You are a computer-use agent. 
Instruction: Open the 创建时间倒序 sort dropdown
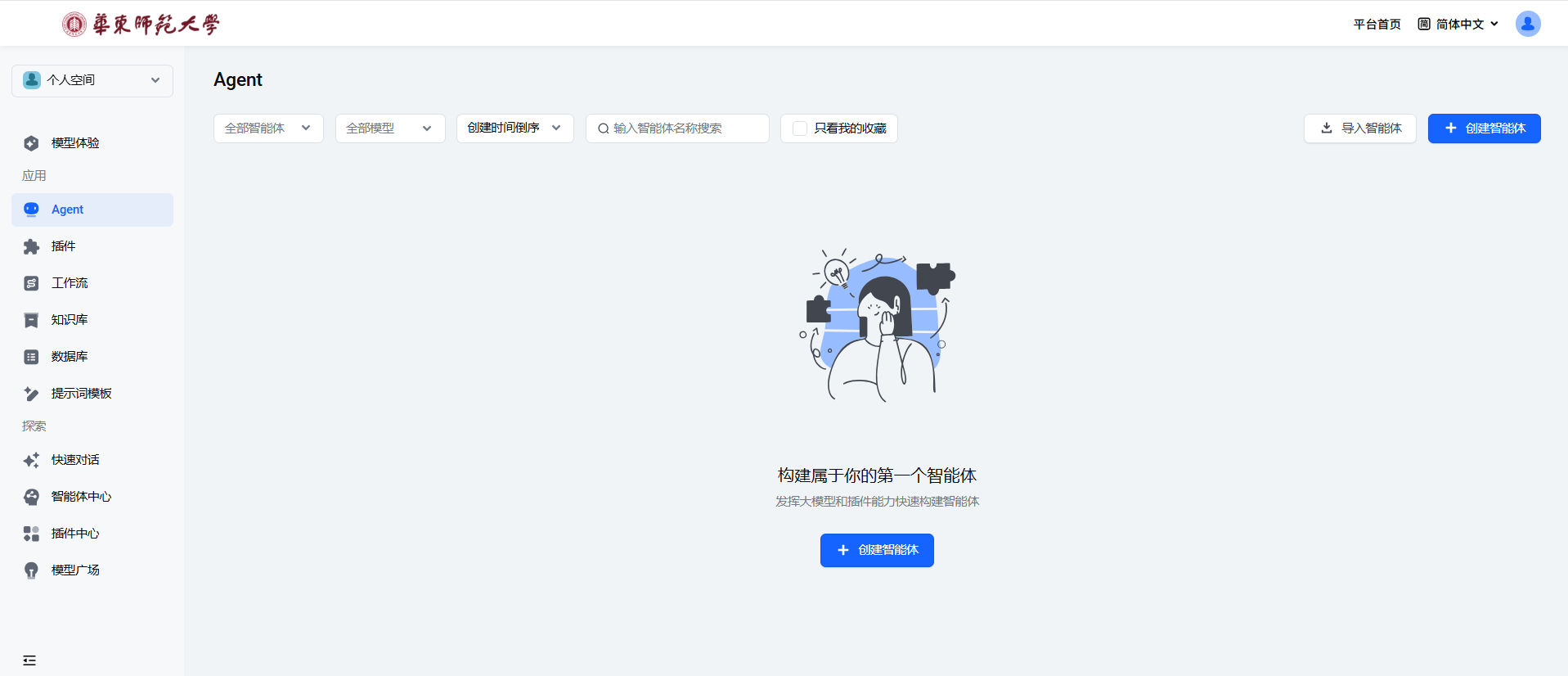tap(514, 128)
